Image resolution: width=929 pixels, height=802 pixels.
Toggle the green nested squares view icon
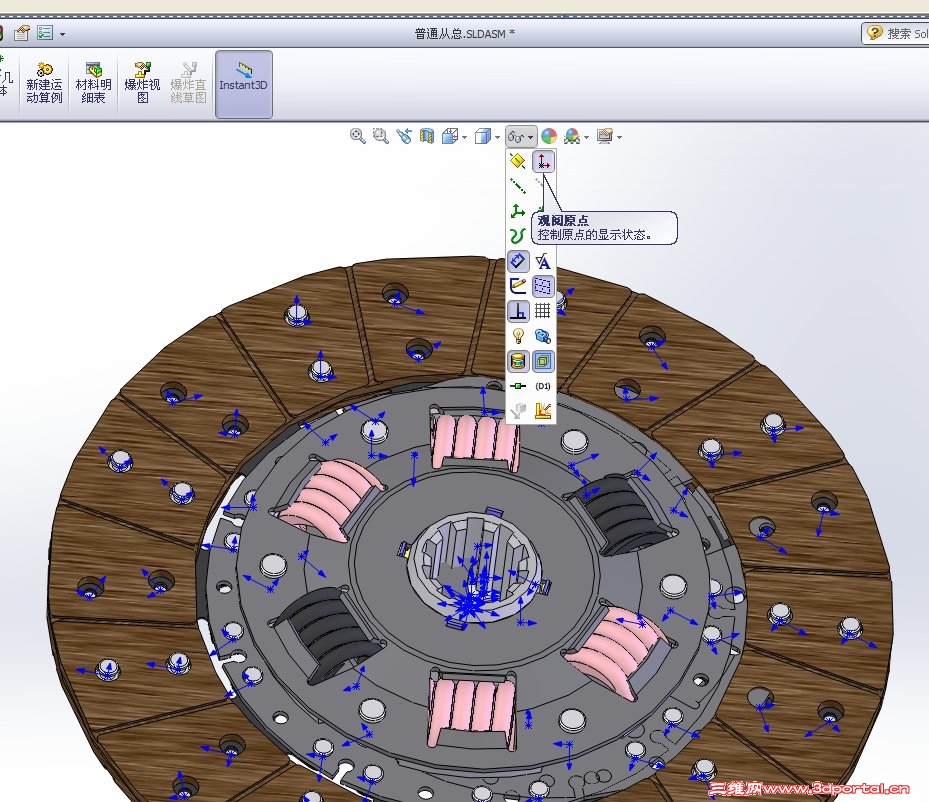pos(543,361)
